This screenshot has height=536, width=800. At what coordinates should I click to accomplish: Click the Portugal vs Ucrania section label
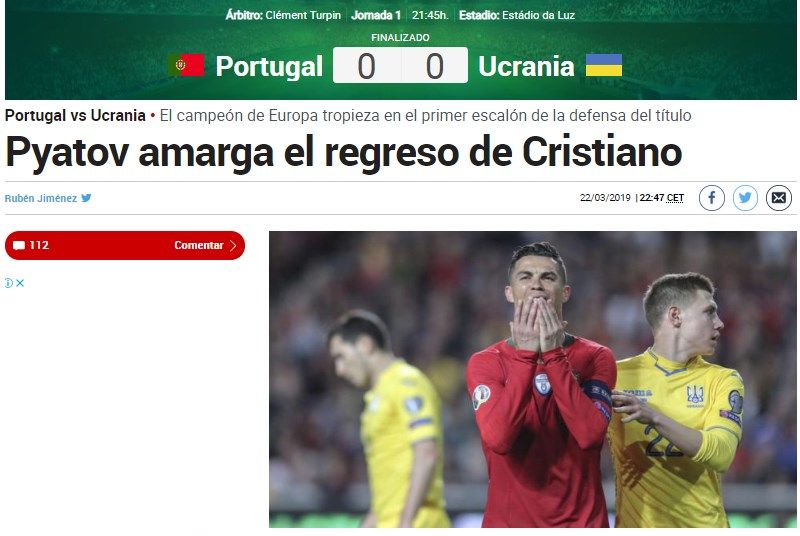(x=75, y=116)
